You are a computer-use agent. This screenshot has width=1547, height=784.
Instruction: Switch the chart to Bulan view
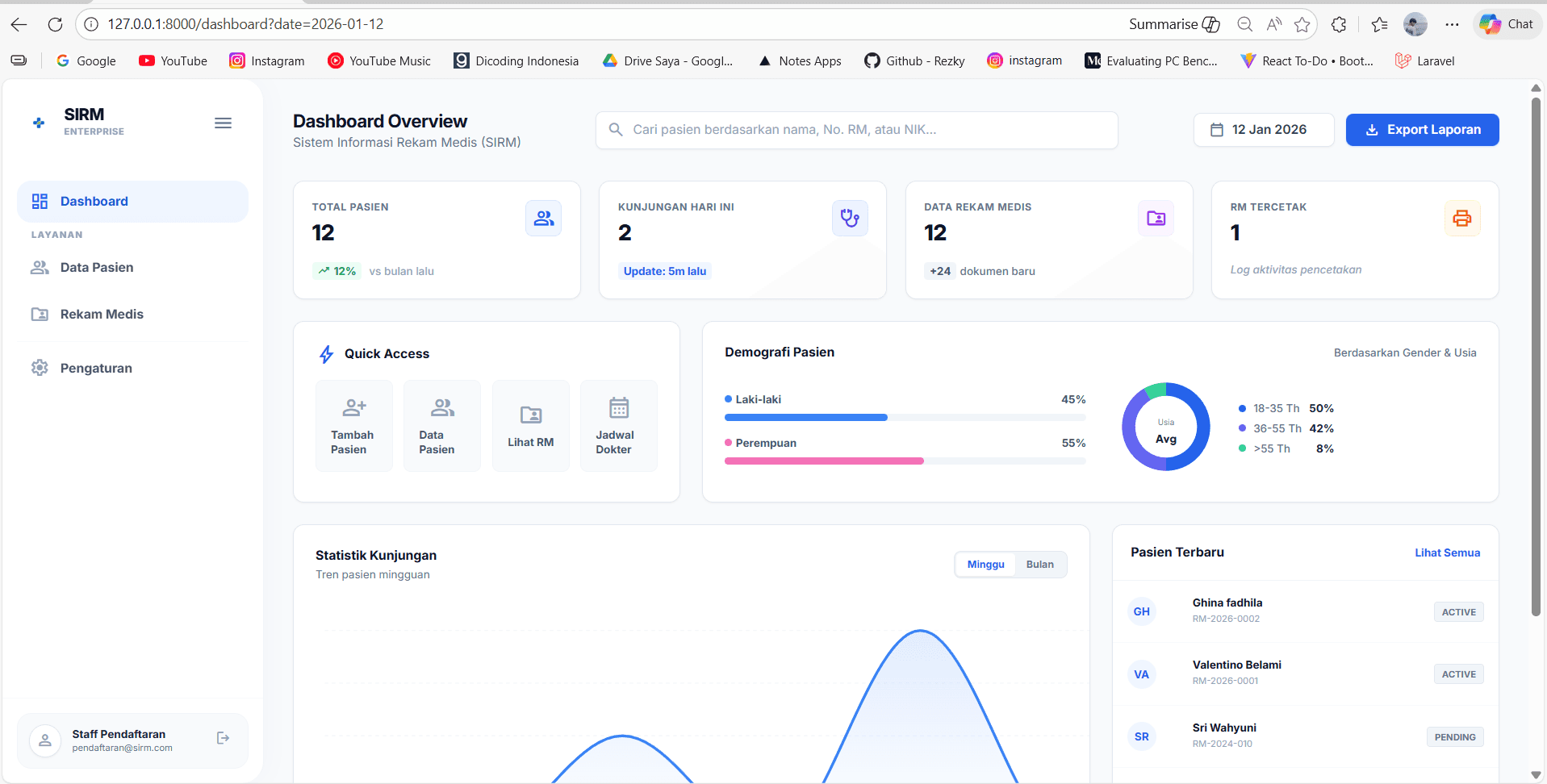1039,565
